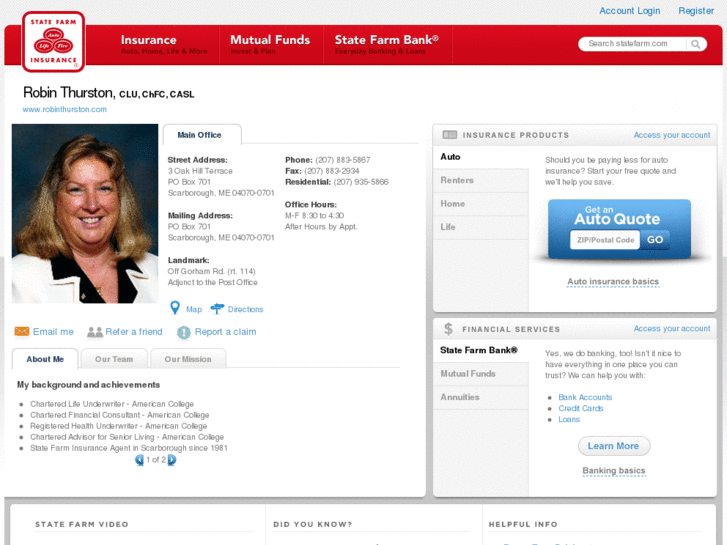This screenshot has width=727, height=545.
Task: Select the Auto insurance product tab
Action: [x=481, y=157]
